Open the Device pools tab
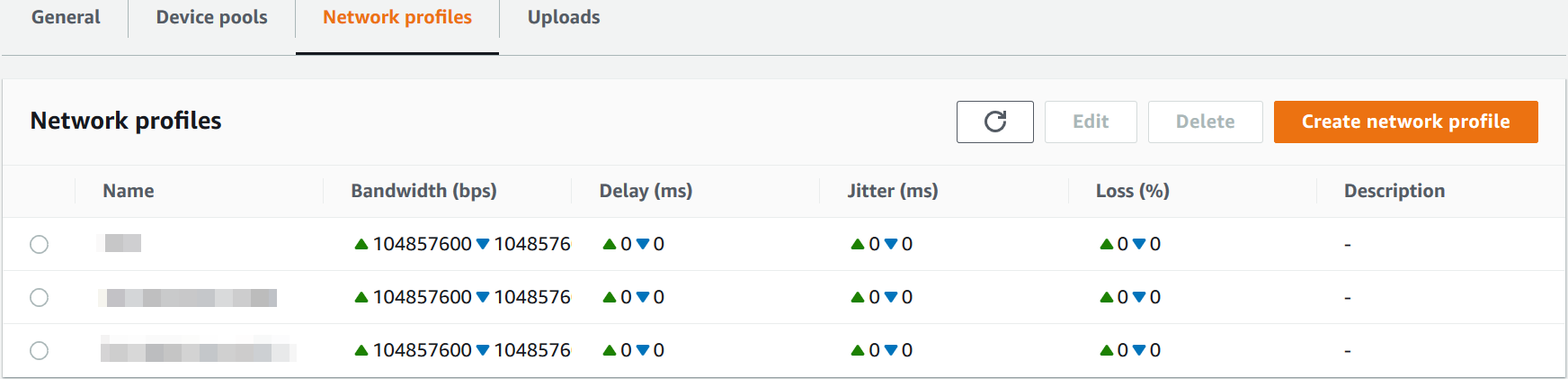Viewport: 1568px width, 379px height. 211,18
